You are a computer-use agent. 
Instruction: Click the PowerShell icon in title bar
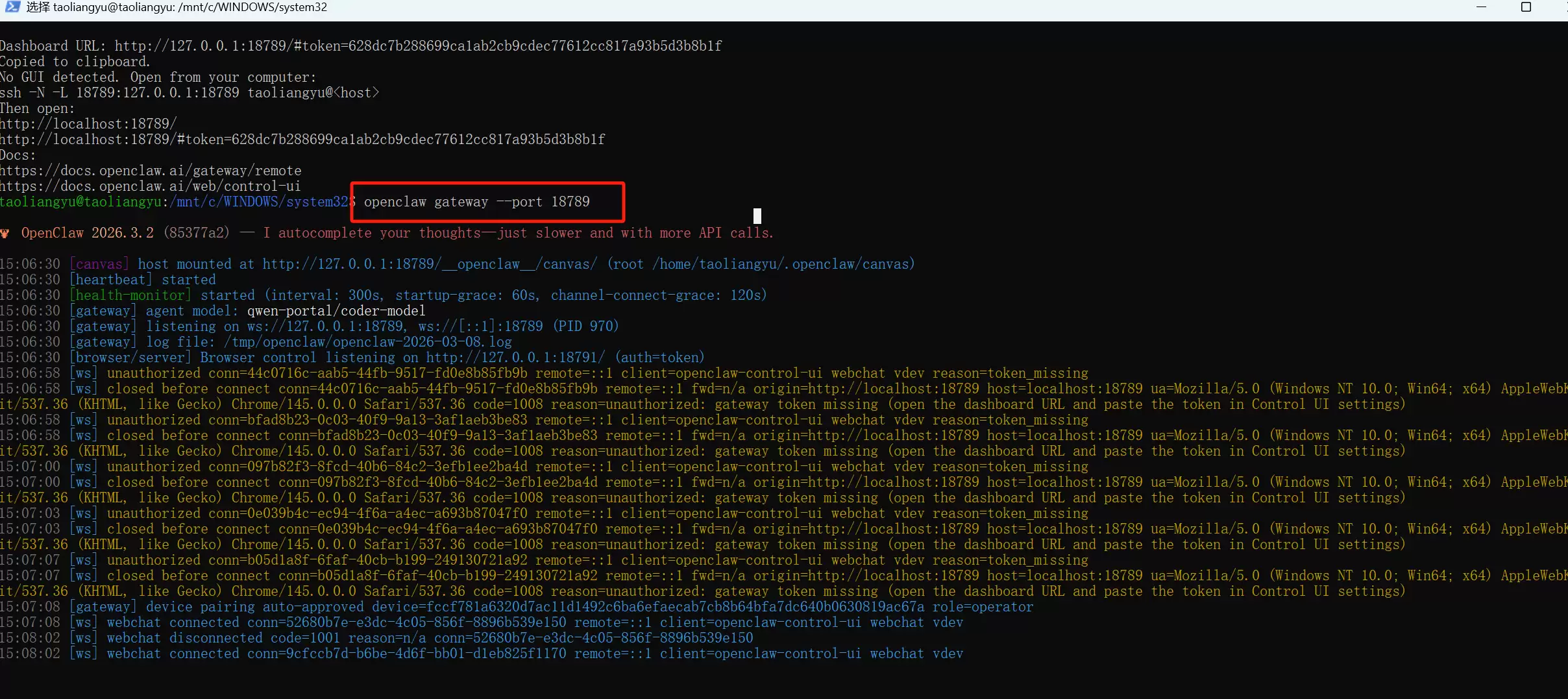12,7
